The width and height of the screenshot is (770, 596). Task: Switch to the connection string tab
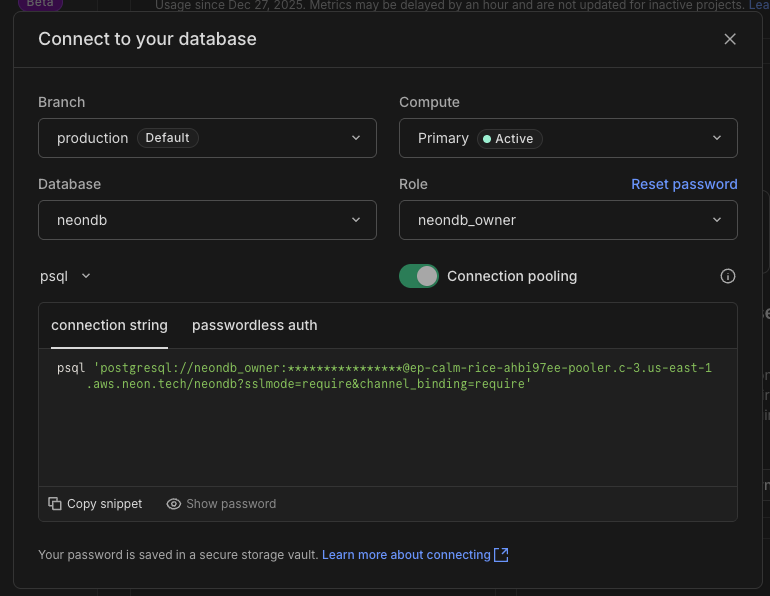click(x=110, y=325)
